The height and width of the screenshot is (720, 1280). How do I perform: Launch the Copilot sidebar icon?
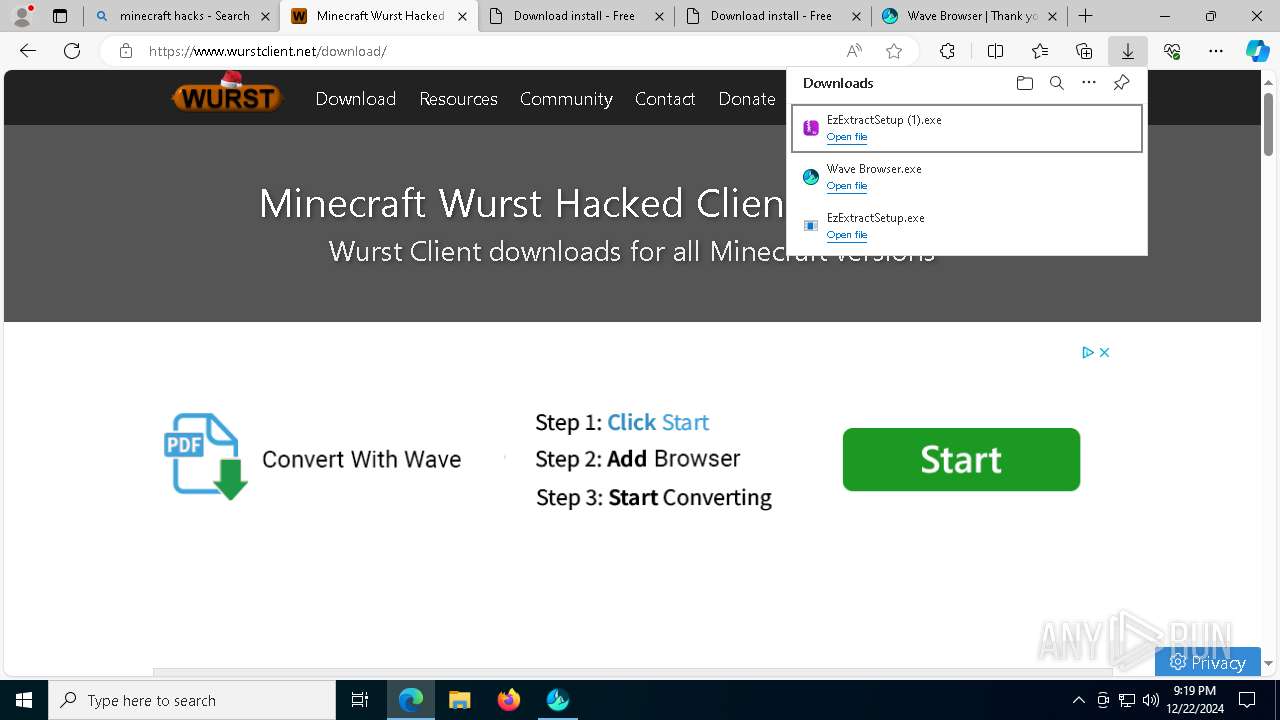pos(1258,51)
